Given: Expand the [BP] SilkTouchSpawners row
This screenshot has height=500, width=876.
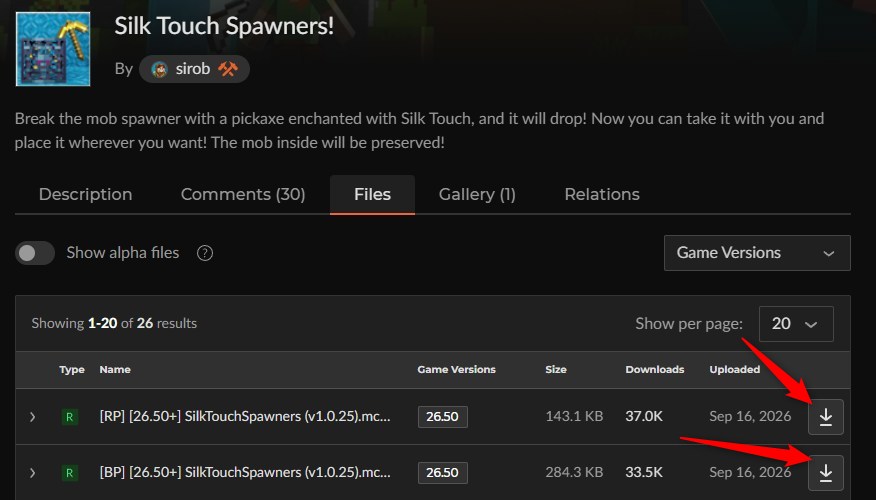Looking at the screenshot, I should (x=32, y=473).
